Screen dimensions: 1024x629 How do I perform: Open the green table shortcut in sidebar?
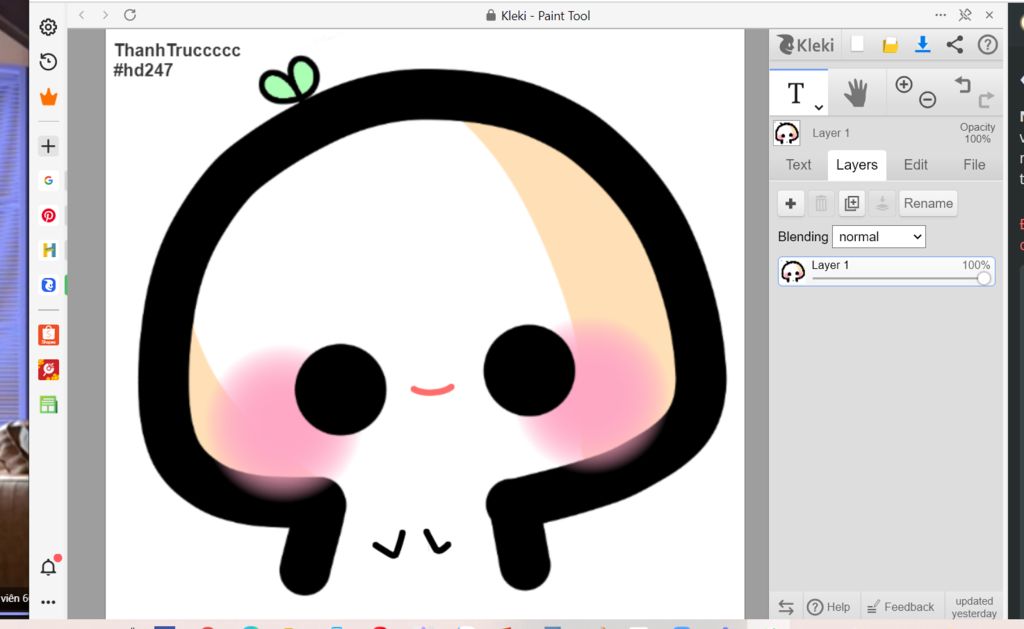tap(48, 405)
